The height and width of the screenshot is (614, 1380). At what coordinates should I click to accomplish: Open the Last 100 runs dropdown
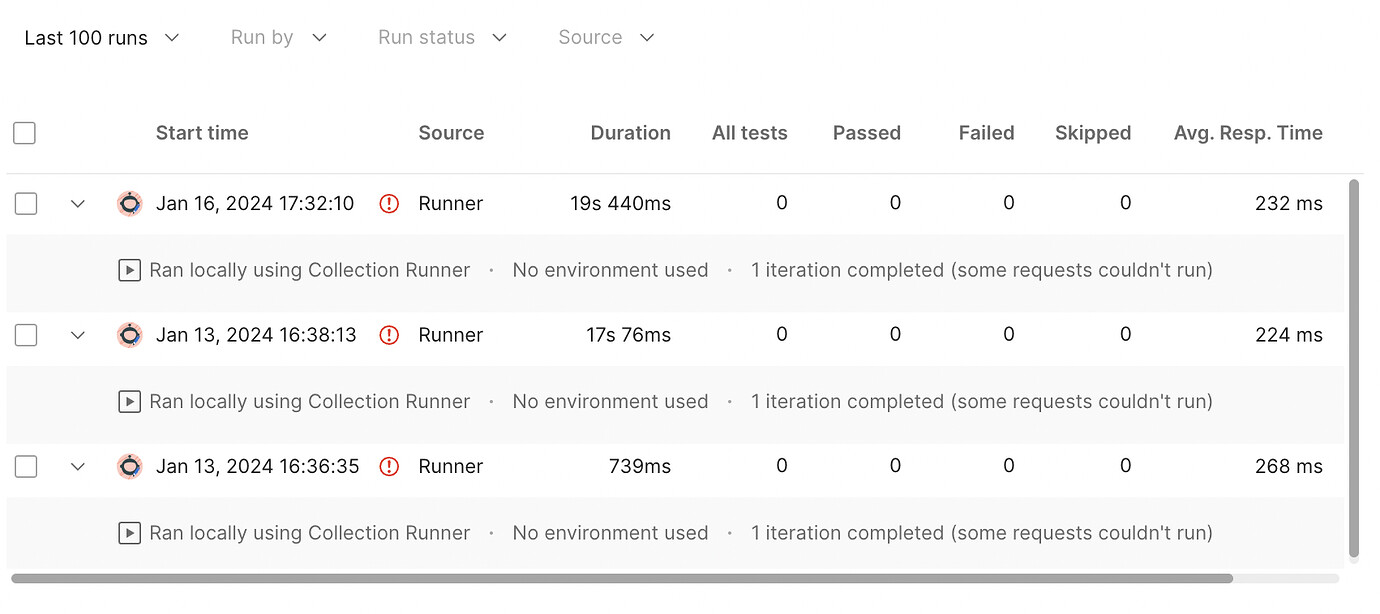coord(101,38)
